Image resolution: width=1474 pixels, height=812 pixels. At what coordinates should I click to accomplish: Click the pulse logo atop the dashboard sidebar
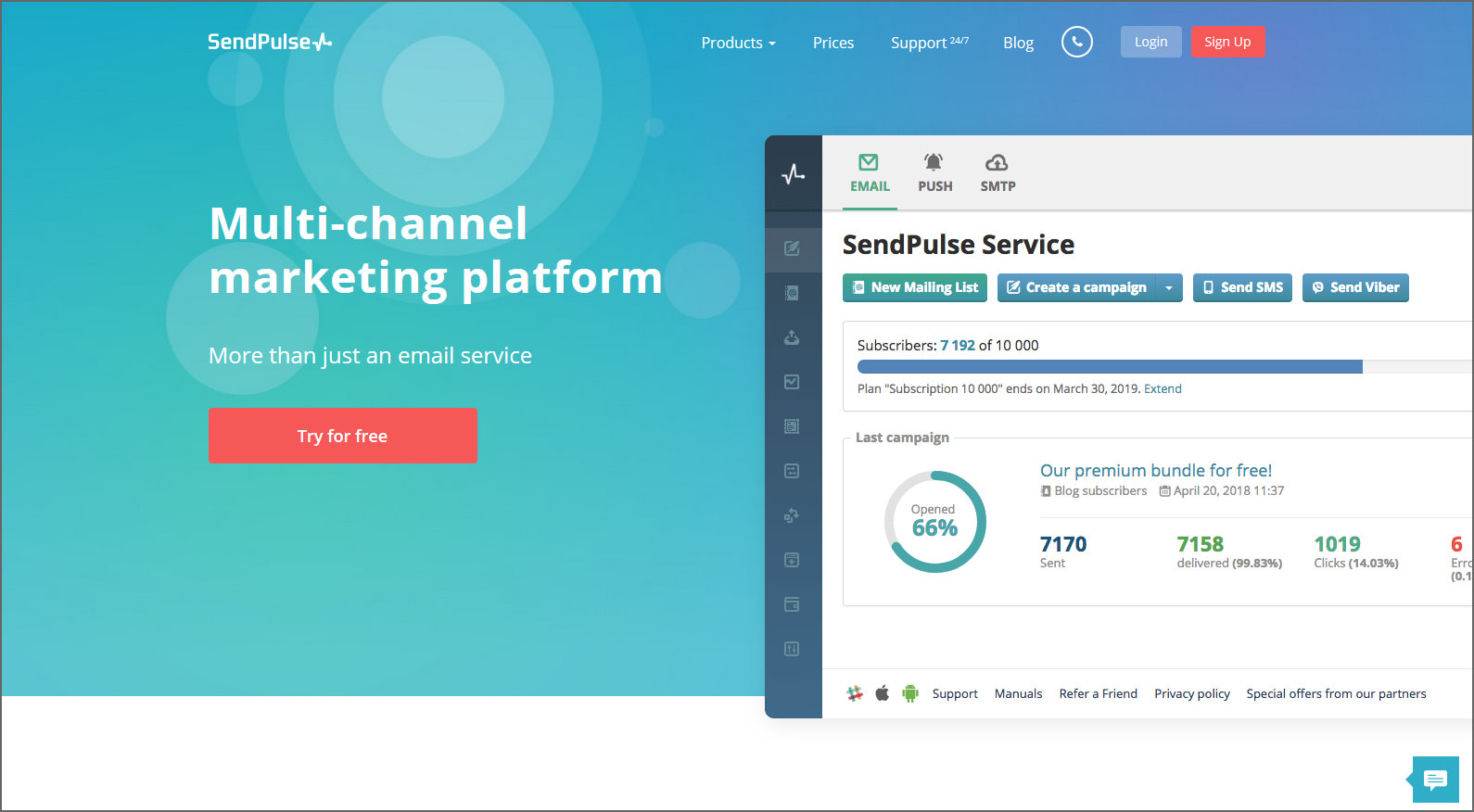click(794, 173)
